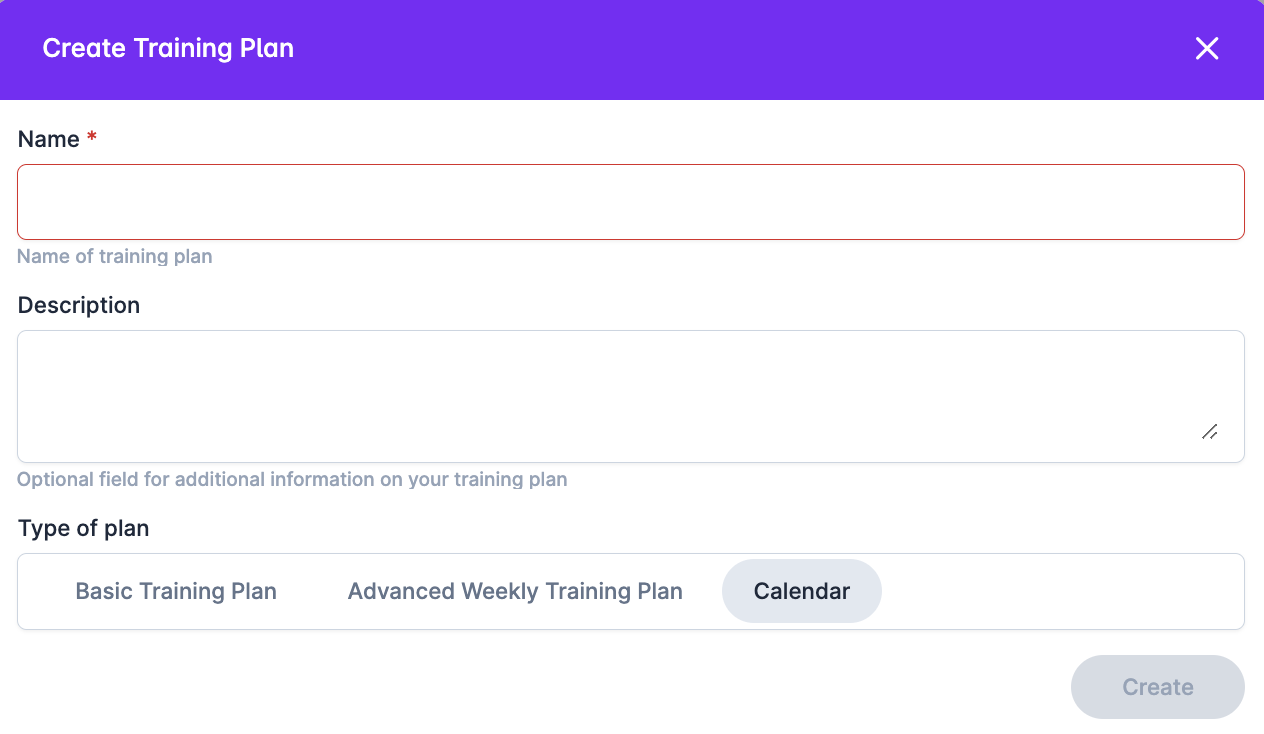The height and width of the screenshot is (734, 1264).
Task: Select the Basic Training Plan option
Action: click(176, 591)
